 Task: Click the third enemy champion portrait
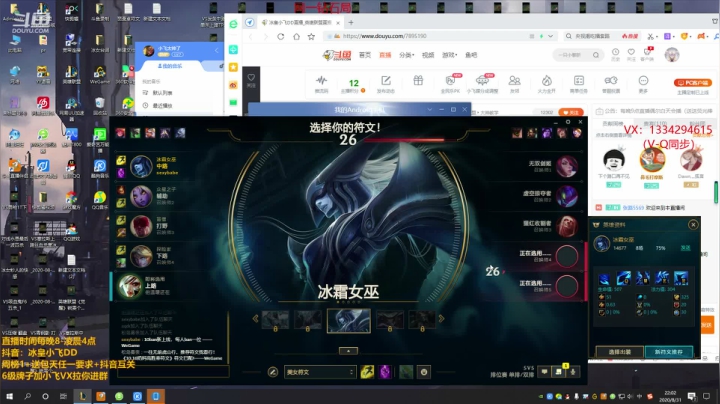click(567, 226)
